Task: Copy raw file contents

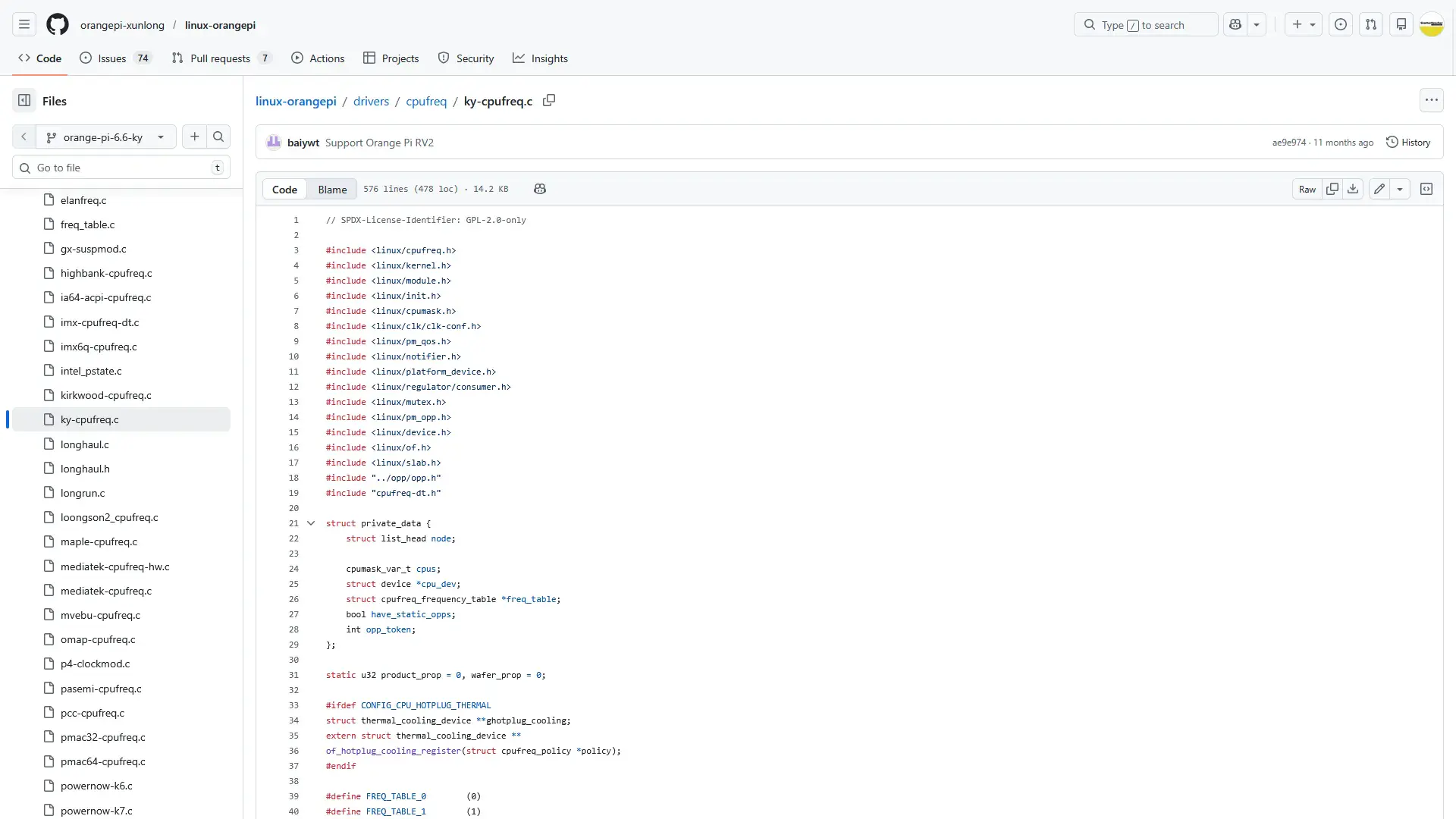Action: [x=1332, y=189]
